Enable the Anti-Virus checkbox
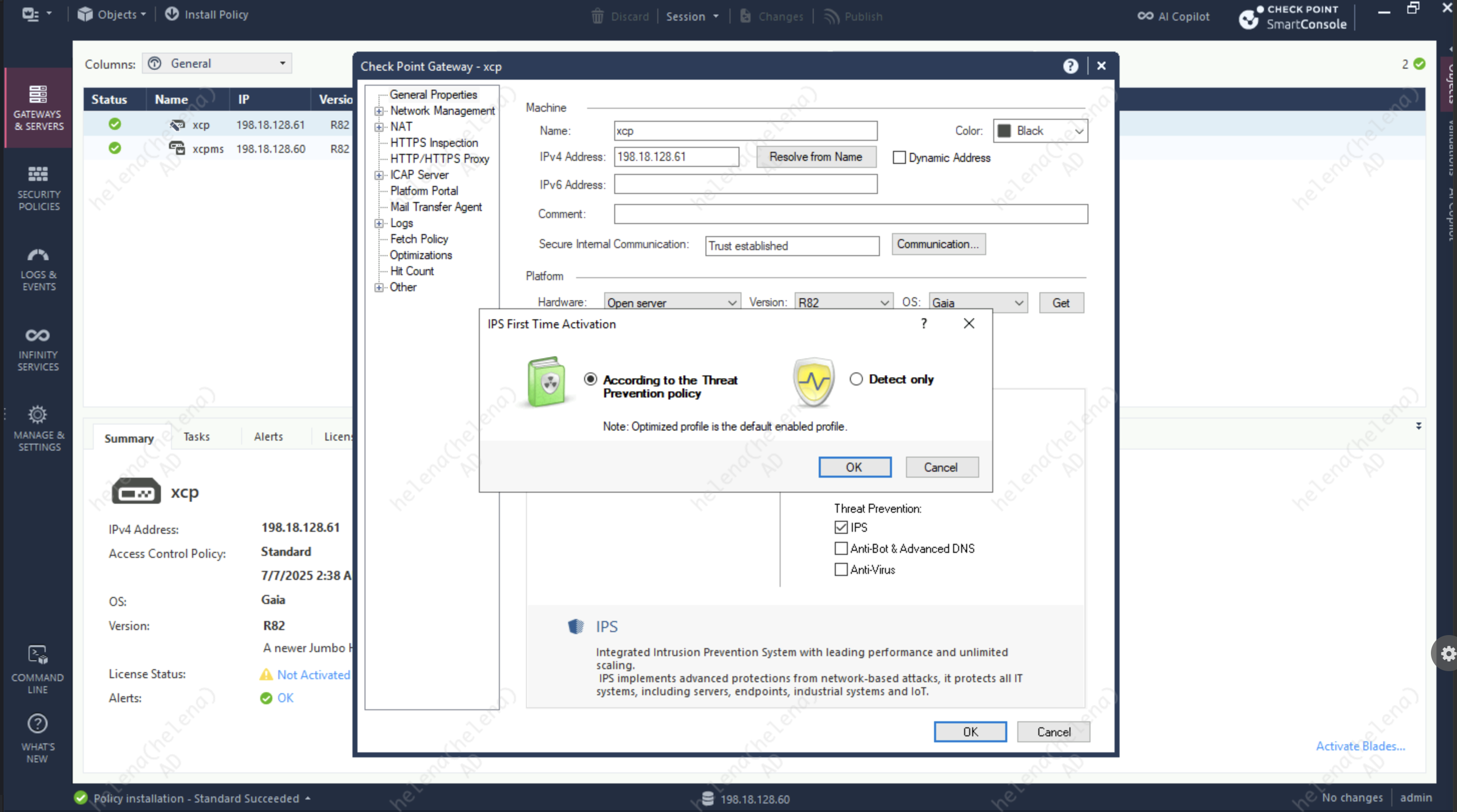 pyautogui.click(x=841, y=569)
